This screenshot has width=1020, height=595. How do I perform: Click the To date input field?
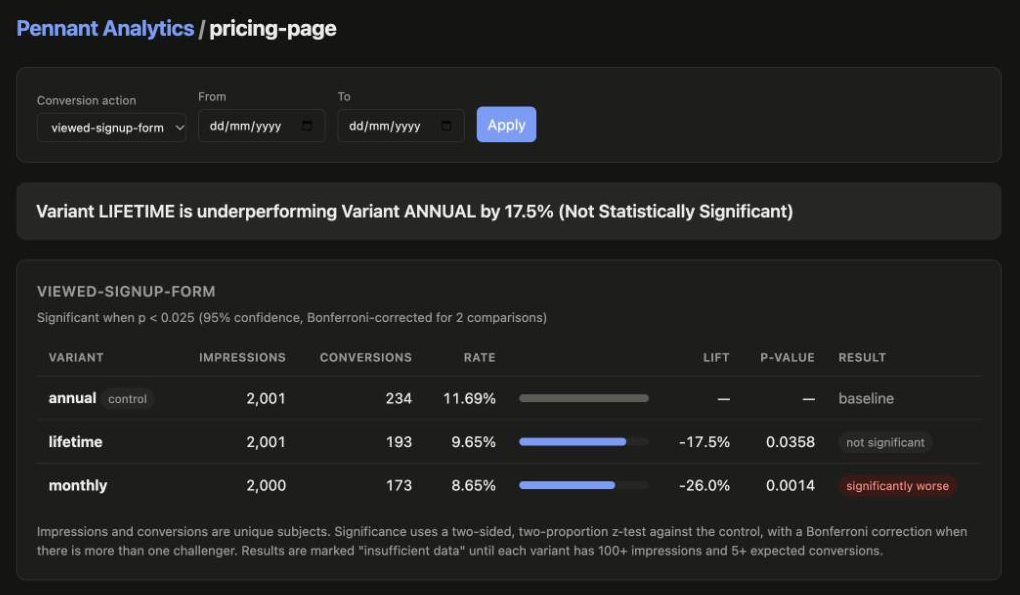pos(401,126)
